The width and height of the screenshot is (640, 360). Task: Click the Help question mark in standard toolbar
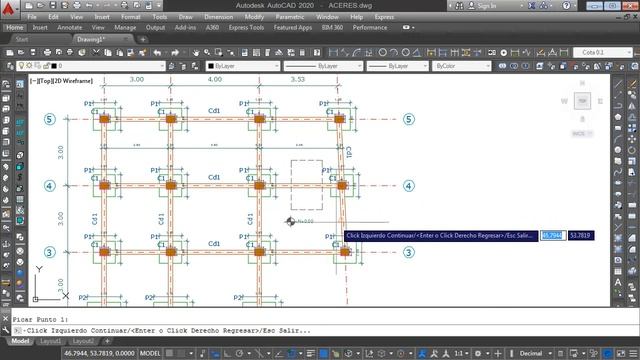(317, 52)
